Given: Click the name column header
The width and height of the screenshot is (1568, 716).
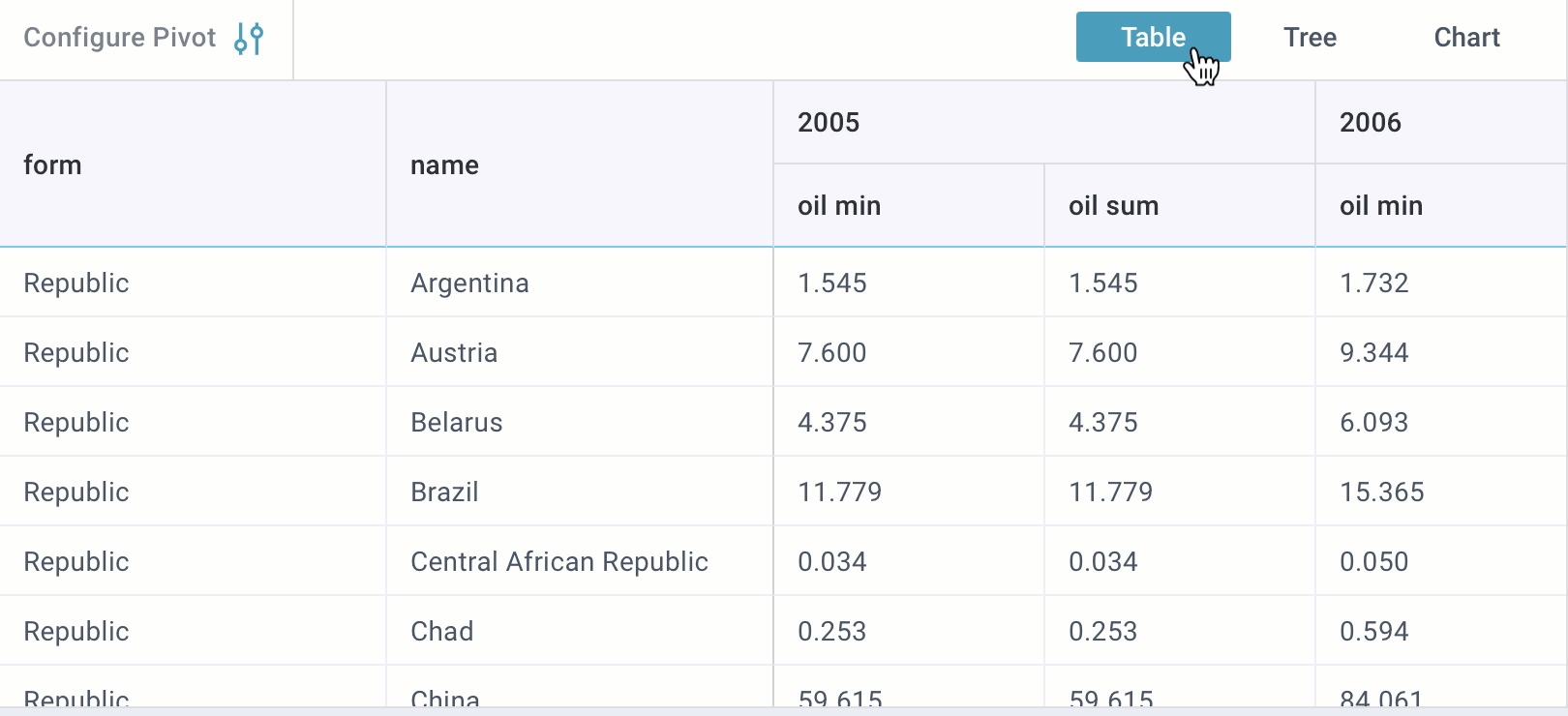Looking at the screenshot, I should [444, 165].
